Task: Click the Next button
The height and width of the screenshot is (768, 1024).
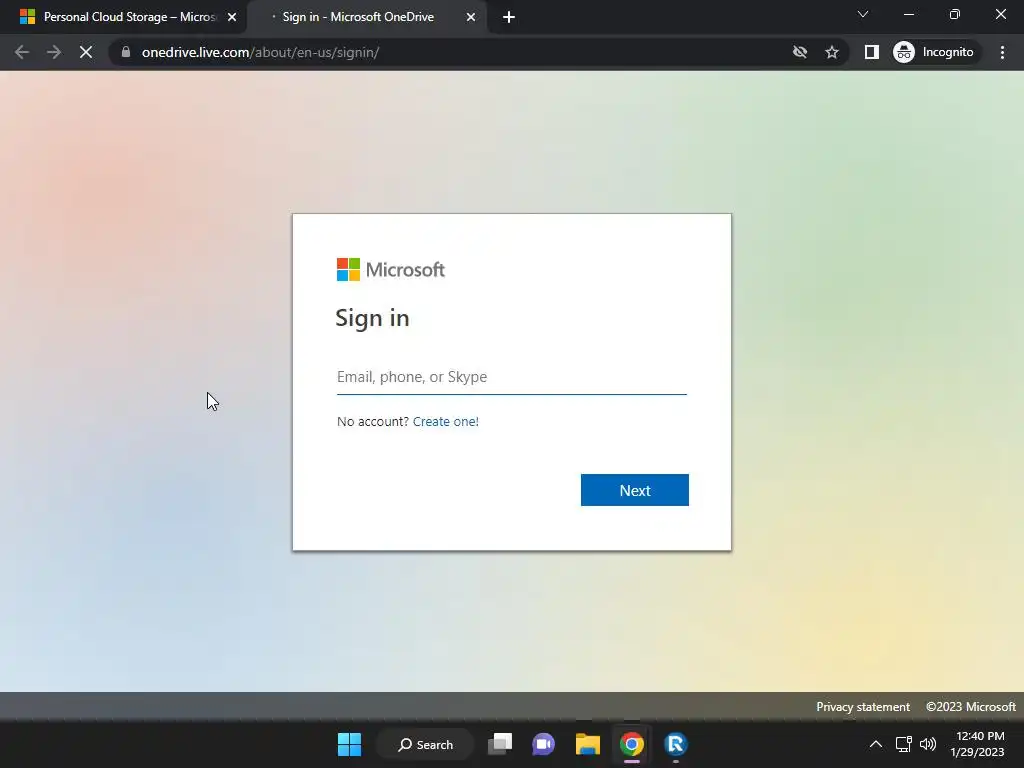Action: 635,490
